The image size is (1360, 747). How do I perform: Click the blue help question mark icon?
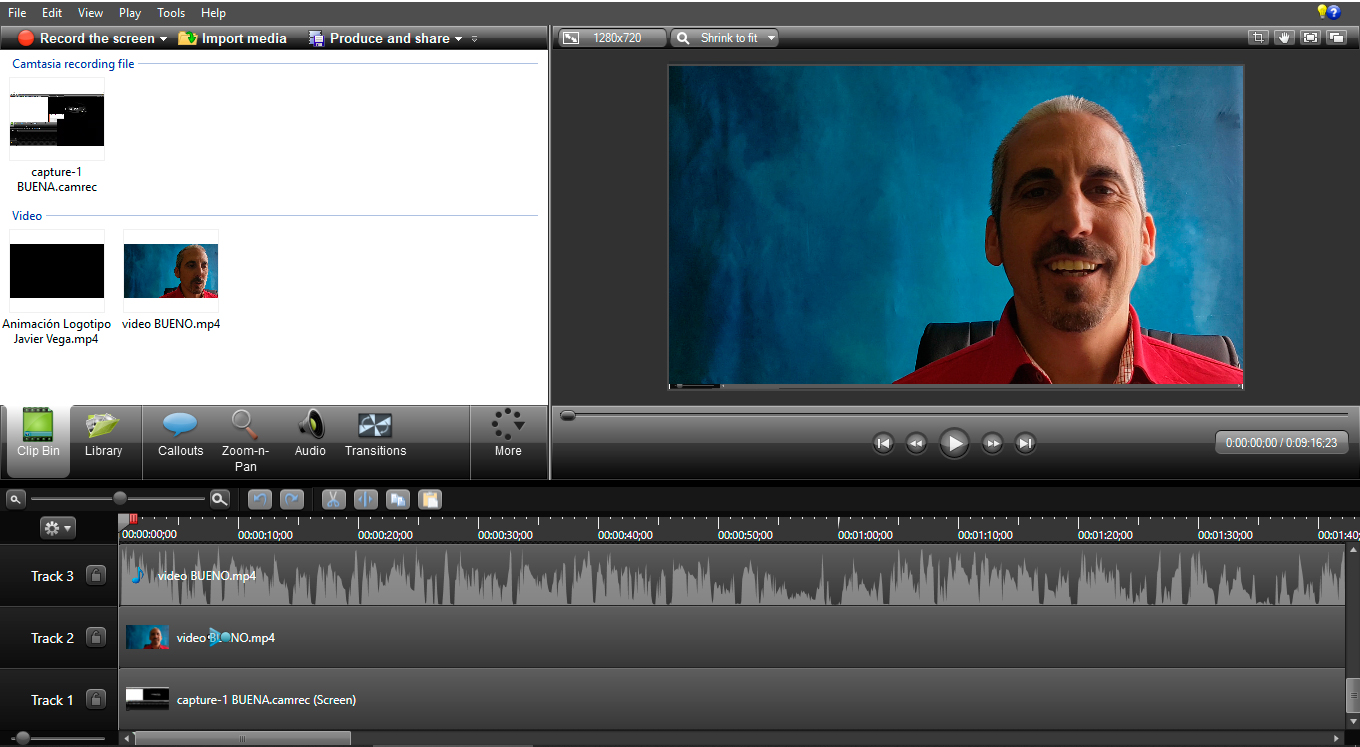pyautogui.click(x=1334, y=13)
